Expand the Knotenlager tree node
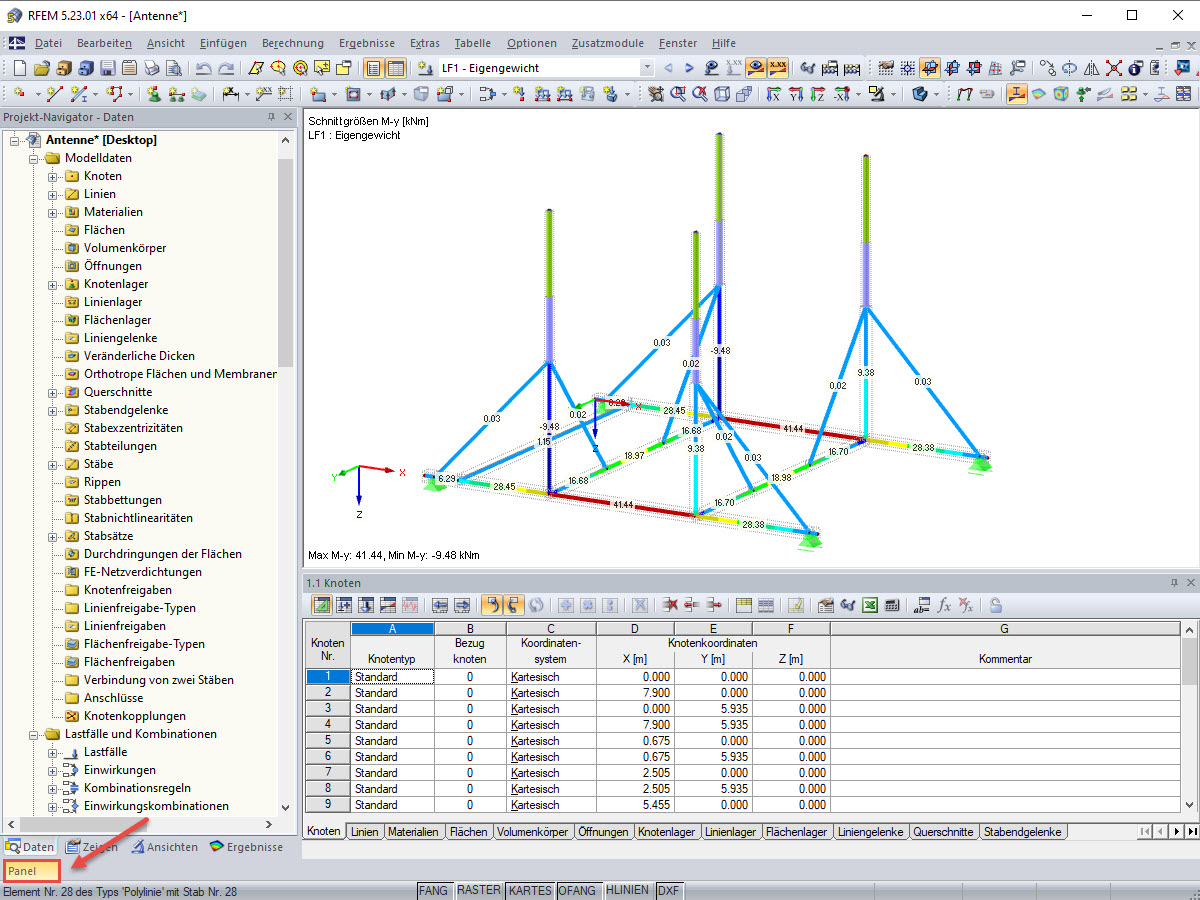Viewport: 1200px width, 900px height. [52, 284]
